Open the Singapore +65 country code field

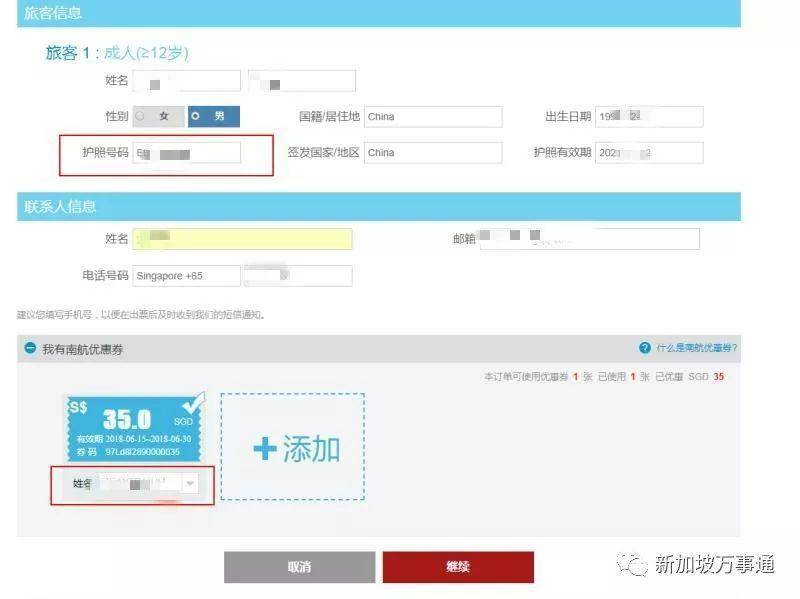click(x=186, y=276)
